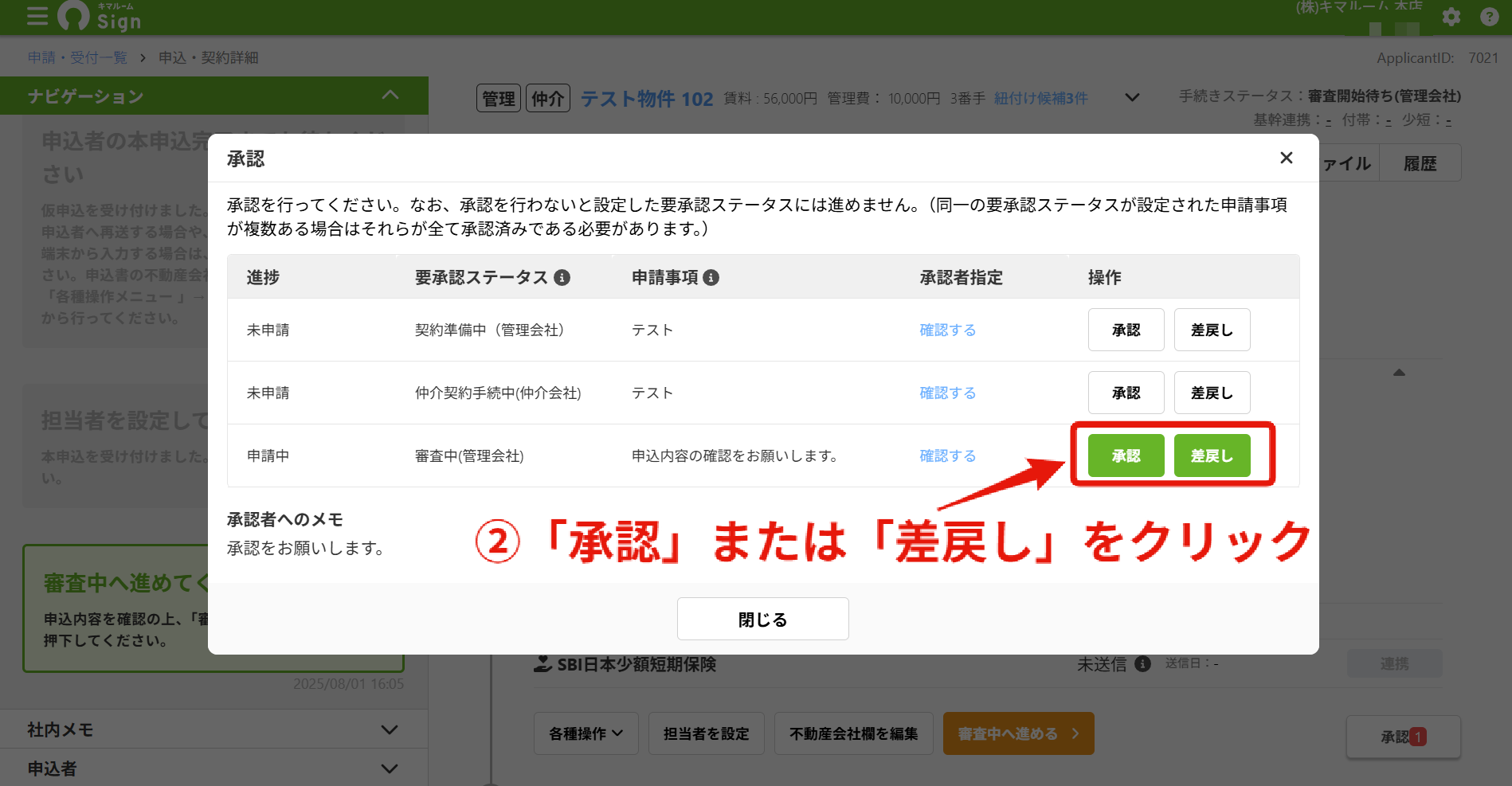Image resolution: width=1512 pixels, height=786 pixels.
Task: Click 確認する for 仲介契約手続中 row
Action: coord(947,393)
